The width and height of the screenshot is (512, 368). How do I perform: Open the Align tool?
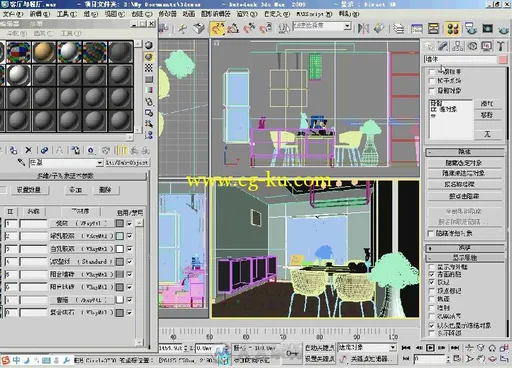379,28
